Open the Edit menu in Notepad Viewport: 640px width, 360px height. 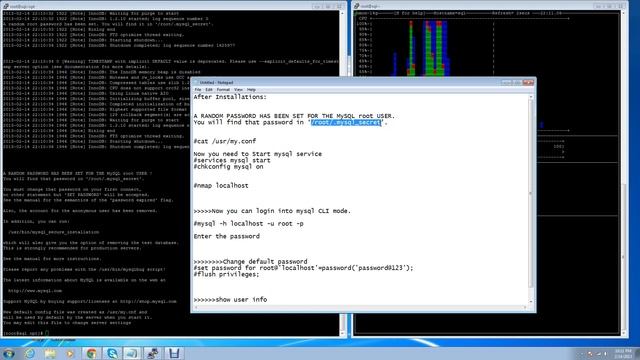tap(209, 89)
